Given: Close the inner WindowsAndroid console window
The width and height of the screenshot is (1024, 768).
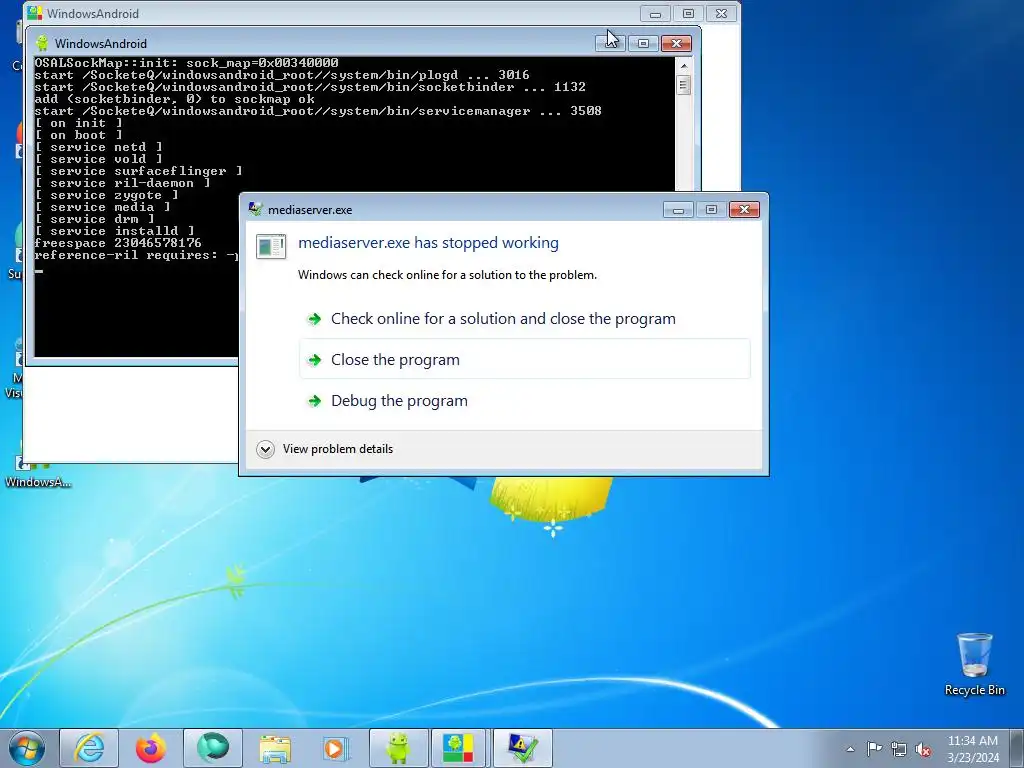Looking at the screenshot, I should coord(676,43).
